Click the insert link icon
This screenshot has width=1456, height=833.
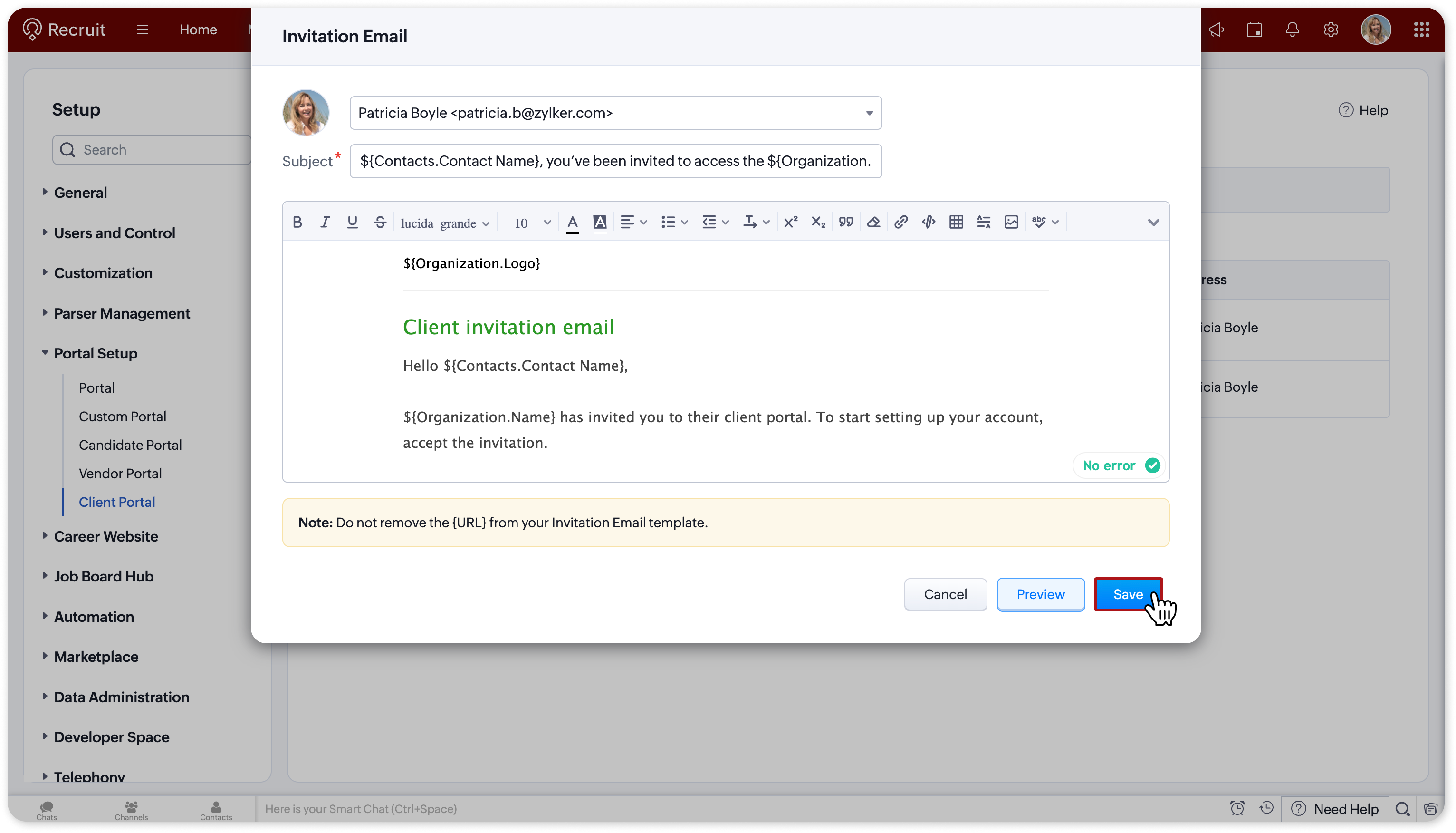point(901,222)
